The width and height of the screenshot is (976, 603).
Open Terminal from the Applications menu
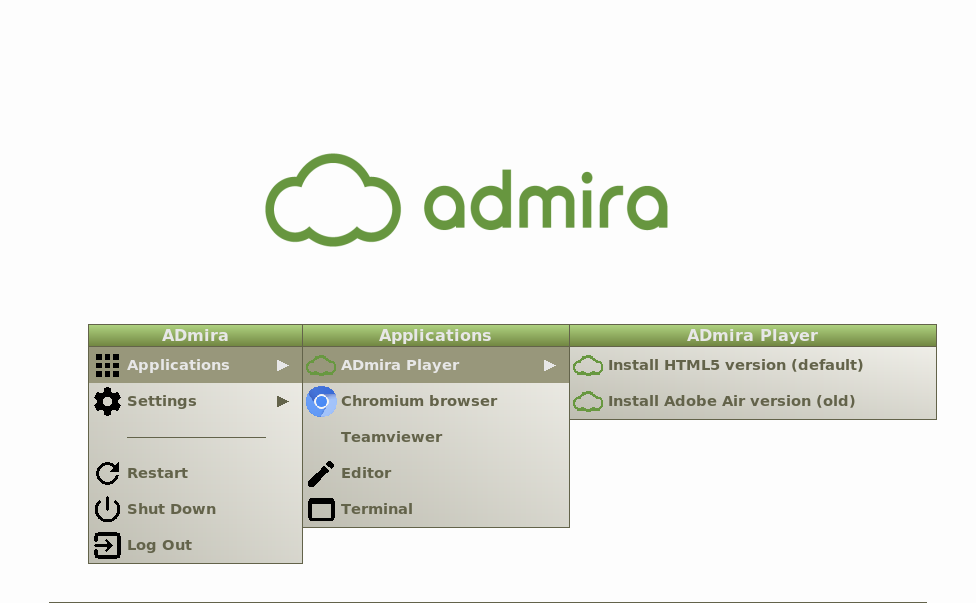click(436, 509)
